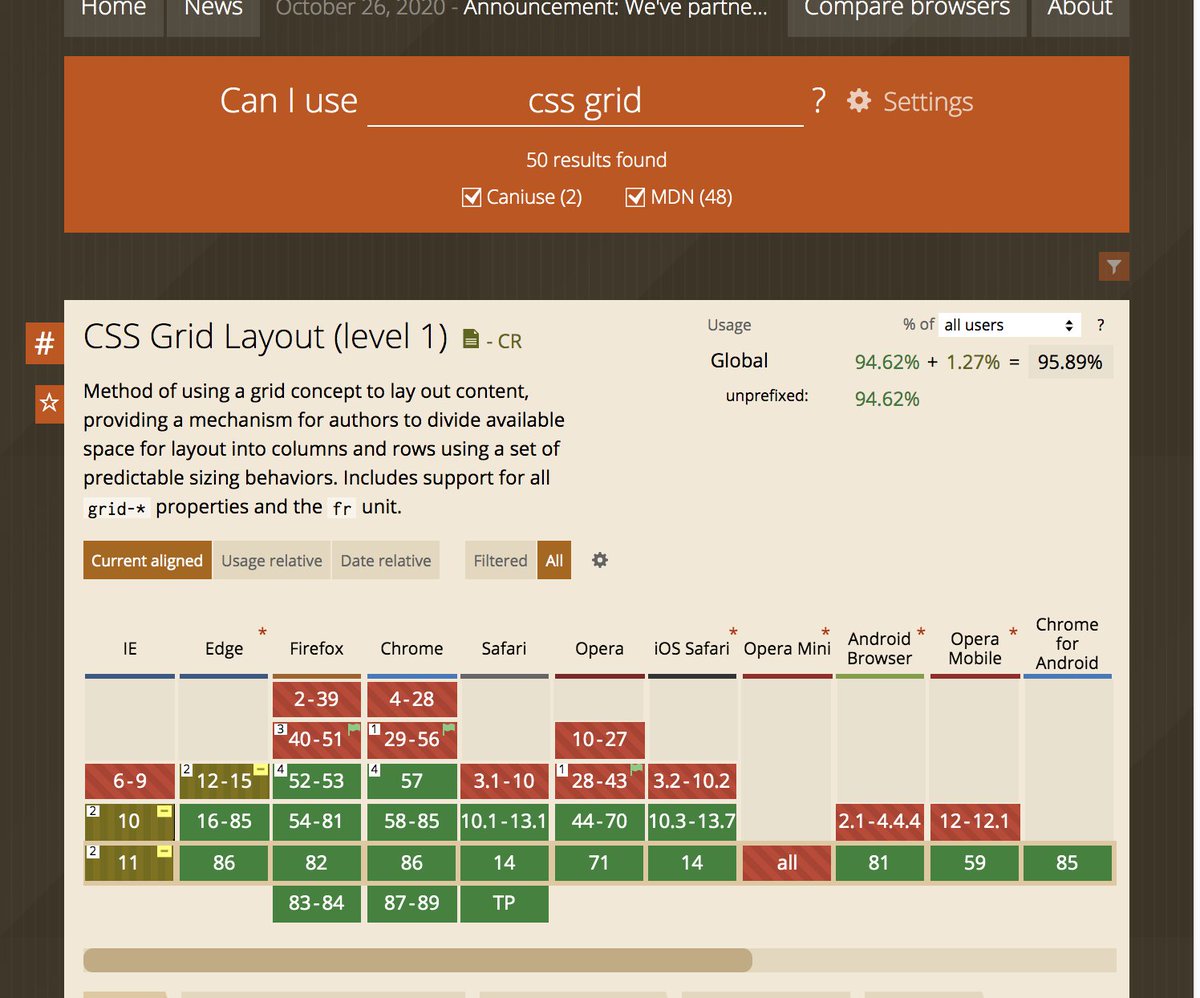Screen dimensions: 1200x998
Task: Click the Chrome for Android column header
Action: click(x=1067, y=643)
